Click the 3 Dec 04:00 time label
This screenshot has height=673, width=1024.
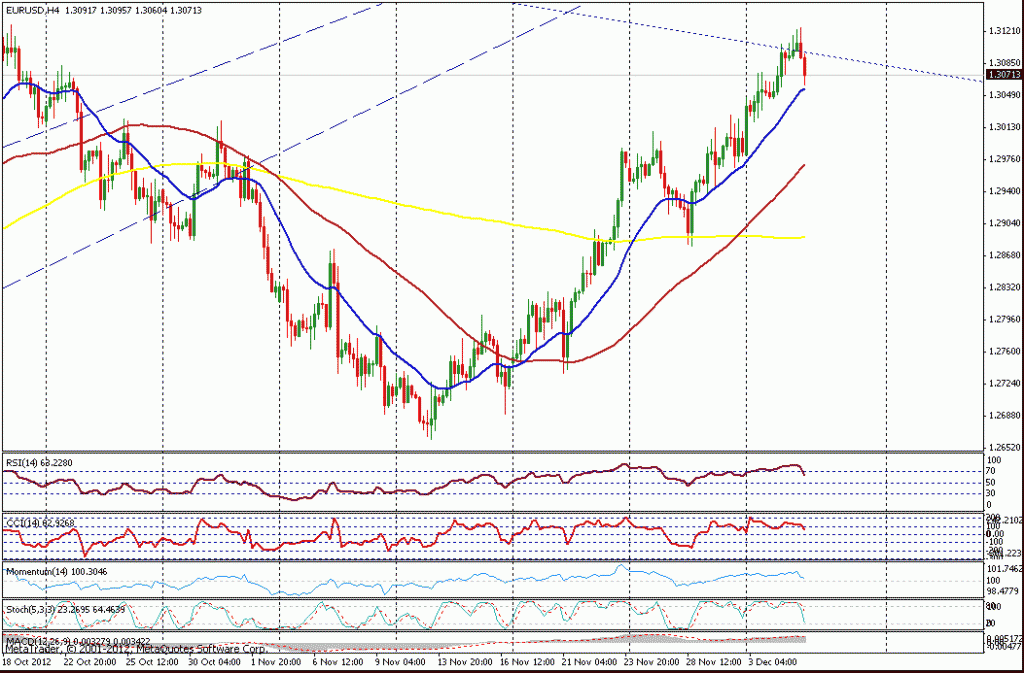click(772, 661)
